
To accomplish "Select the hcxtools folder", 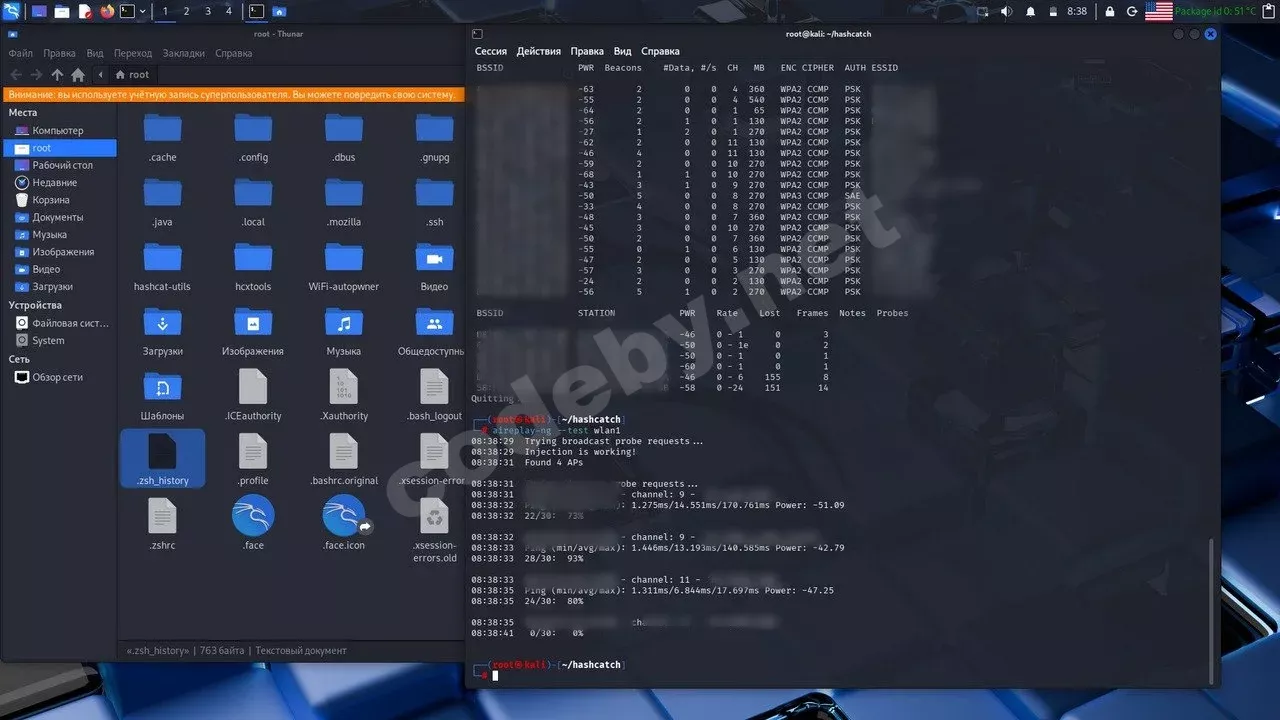I will pyautogui.click(x=253, y=267).
